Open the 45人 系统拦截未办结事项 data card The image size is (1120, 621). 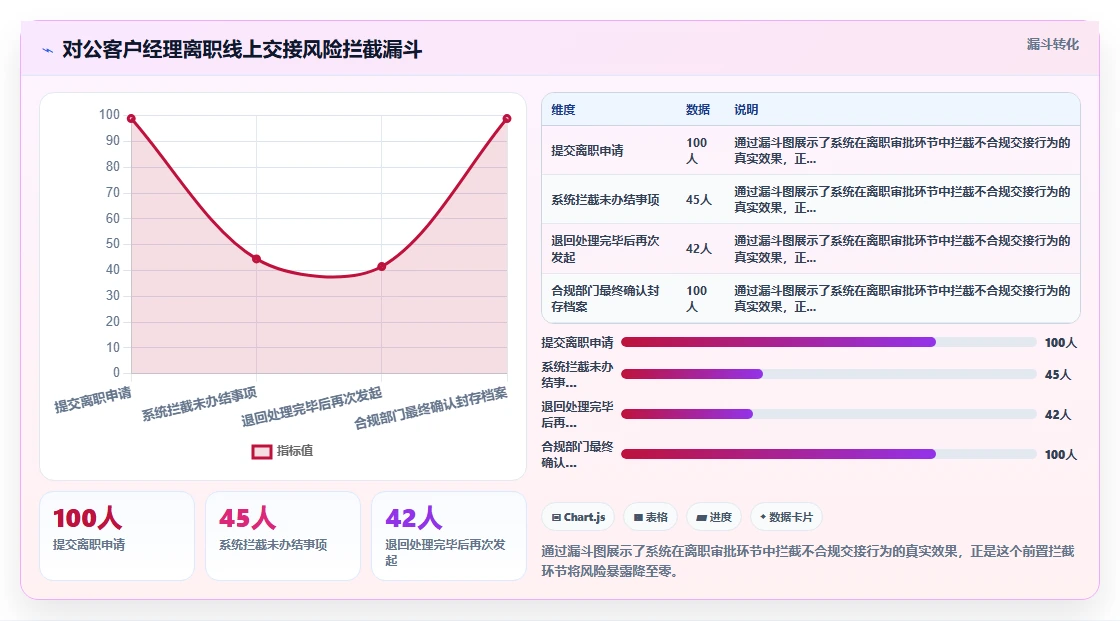pos(283,536)
